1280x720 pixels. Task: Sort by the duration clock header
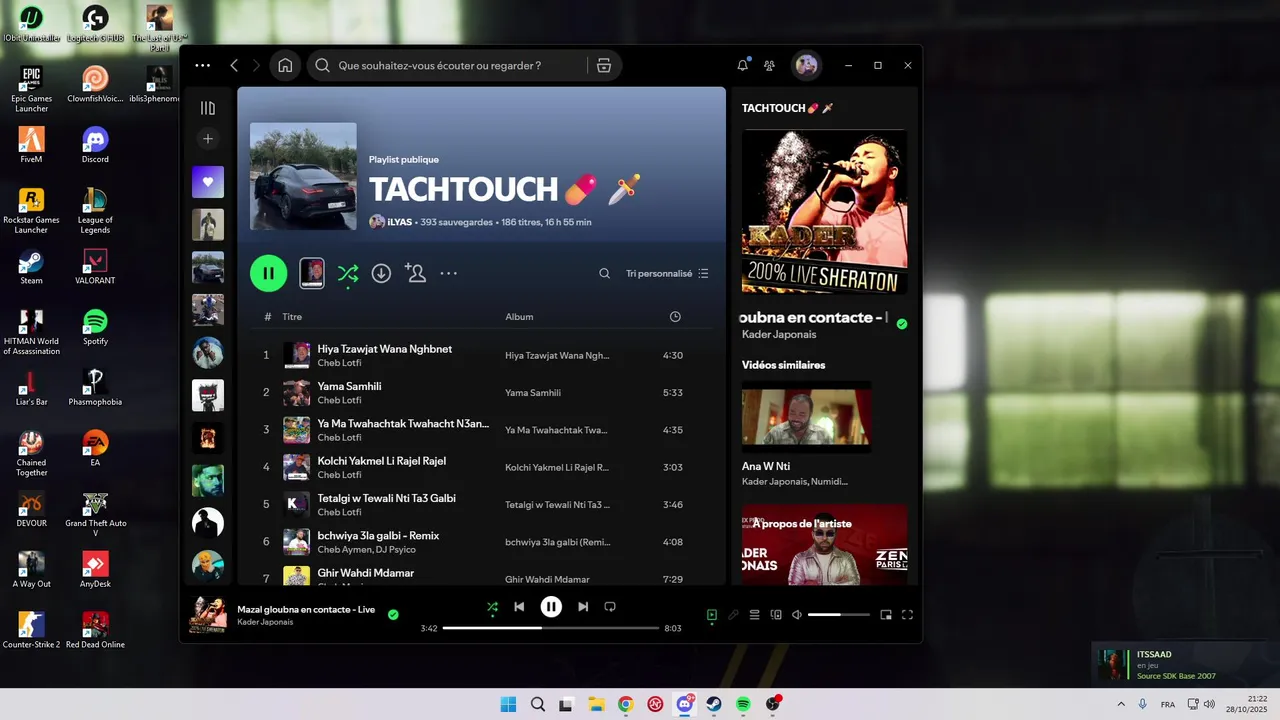click(x=675, y=317)
